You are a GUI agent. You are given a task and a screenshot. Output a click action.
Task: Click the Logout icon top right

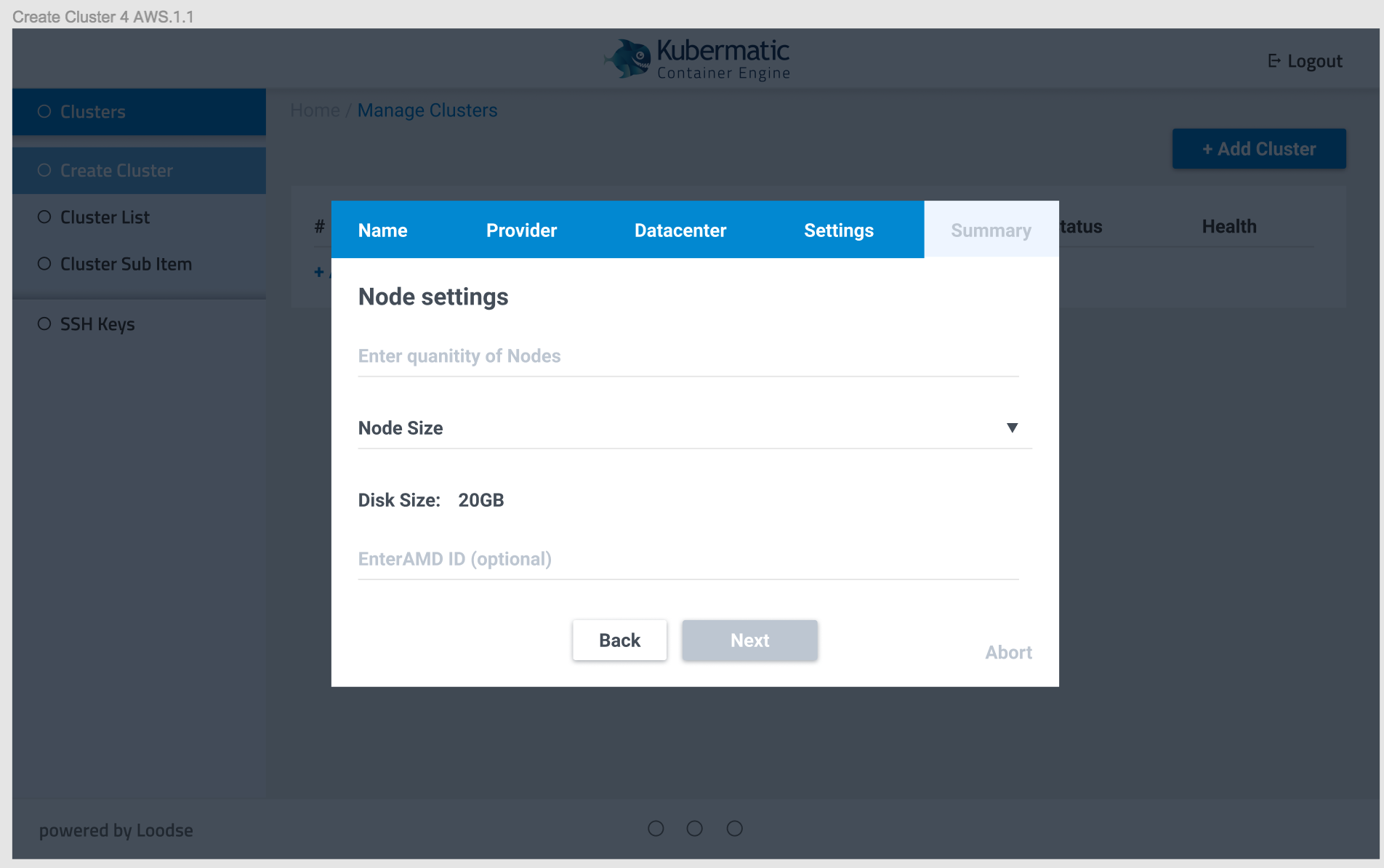point(1273,61)
